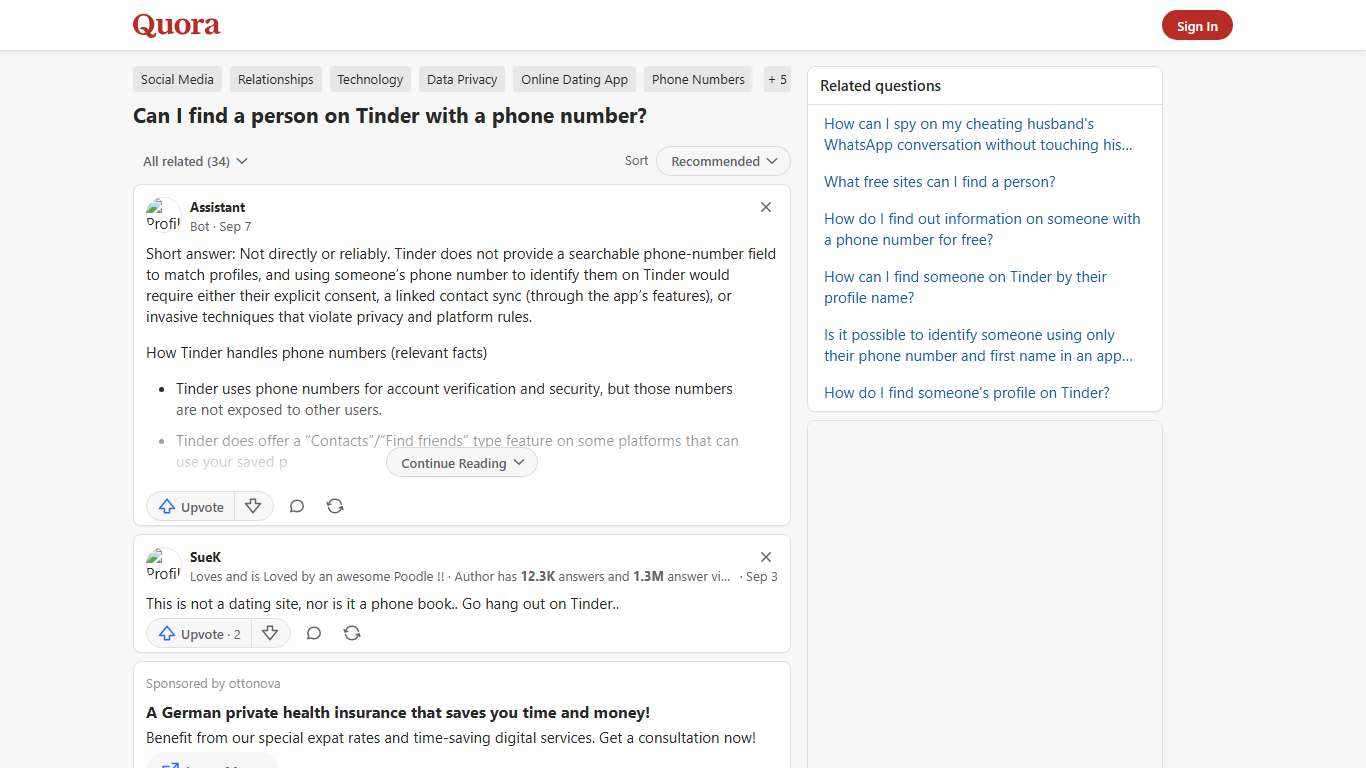Dismiss the Assistant answer with the X
The width and height of the screenshot is (1366, 768).
click(x=765, y=207)
